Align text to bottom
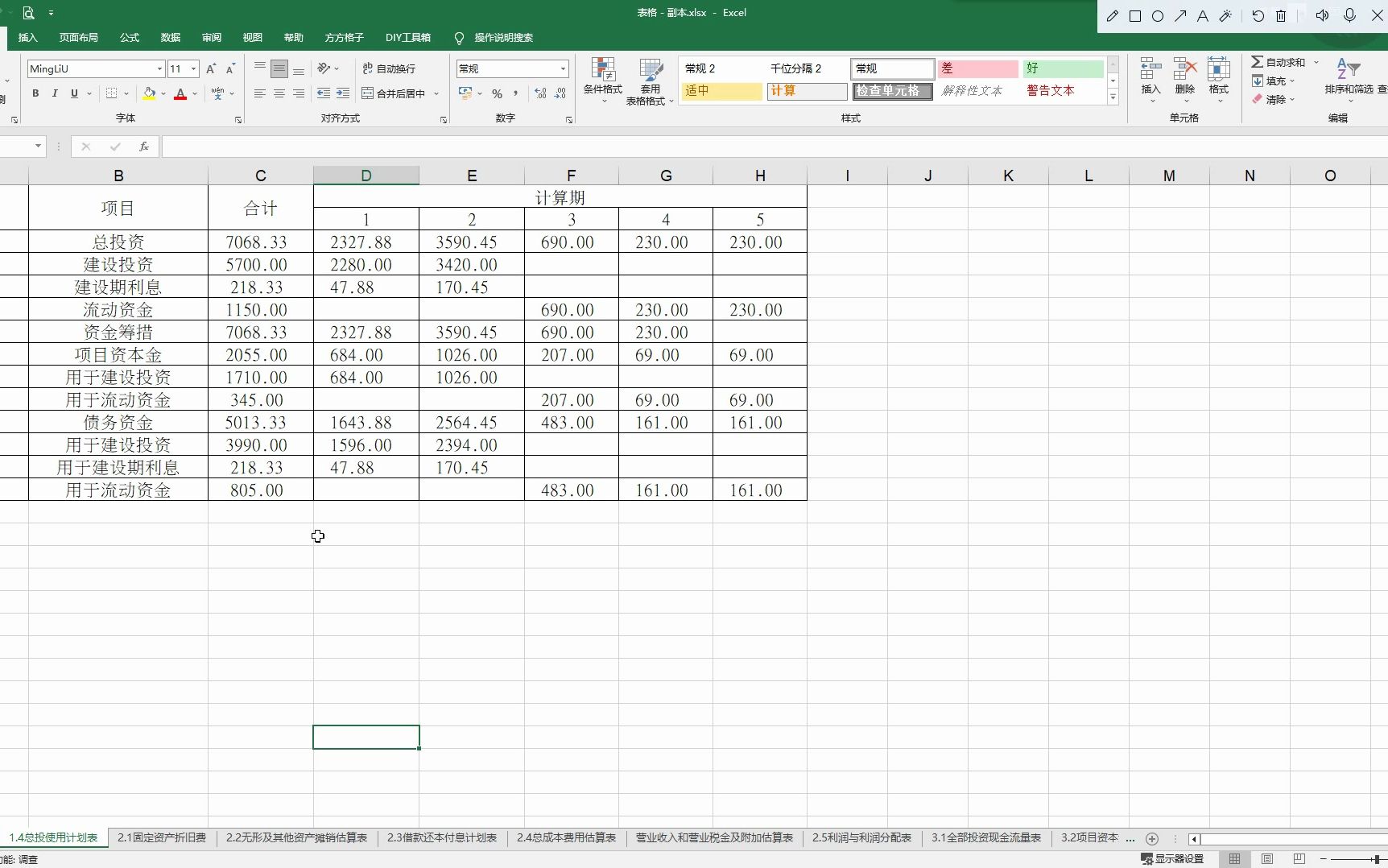 (x=299, y=69)
